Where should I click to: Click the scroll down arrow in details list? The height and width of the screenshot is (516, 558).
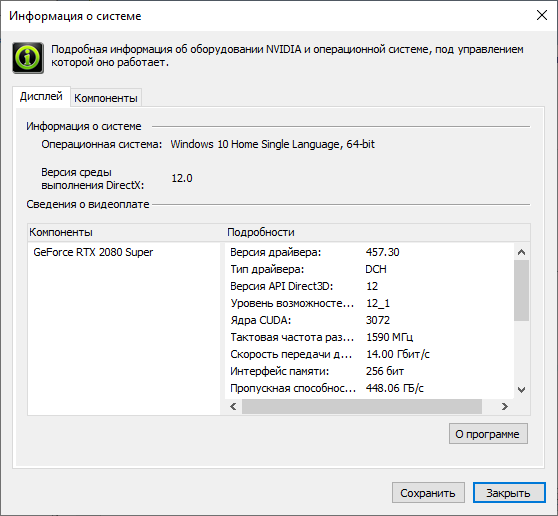click(x=521, y=390)
